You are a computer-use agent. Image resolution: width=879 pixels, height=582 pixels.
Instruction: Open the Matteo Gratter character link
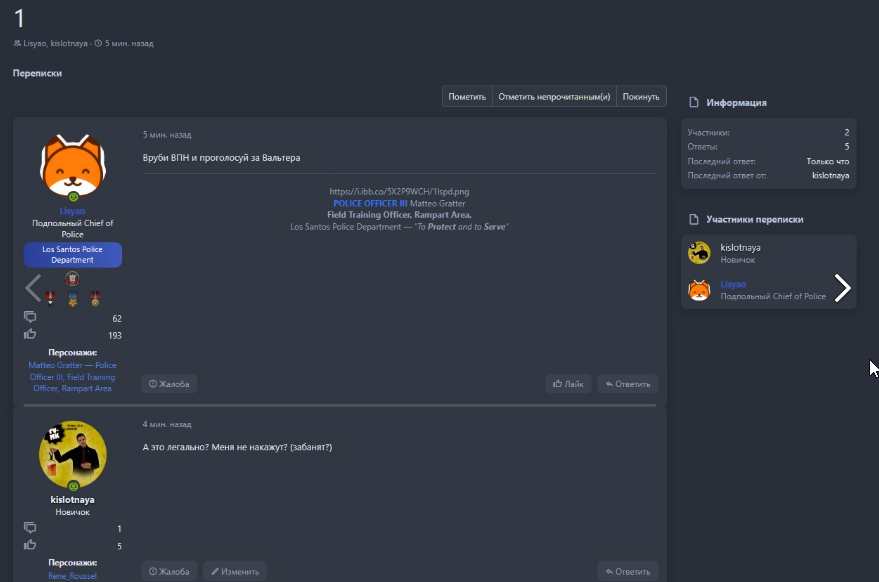click(x=72, y=376)
